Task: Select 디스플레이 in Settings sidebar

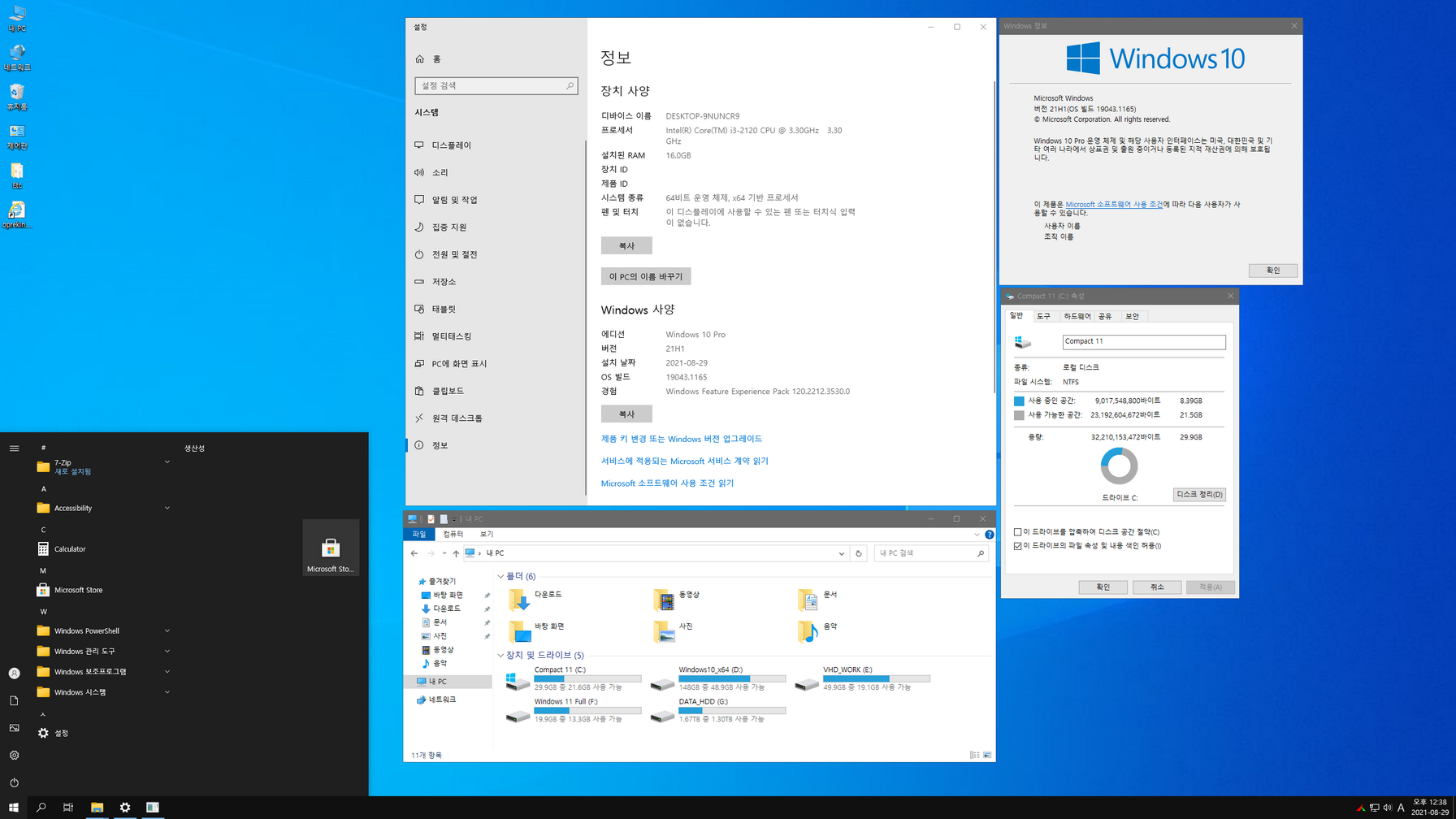Action: (x=496, y=145)
